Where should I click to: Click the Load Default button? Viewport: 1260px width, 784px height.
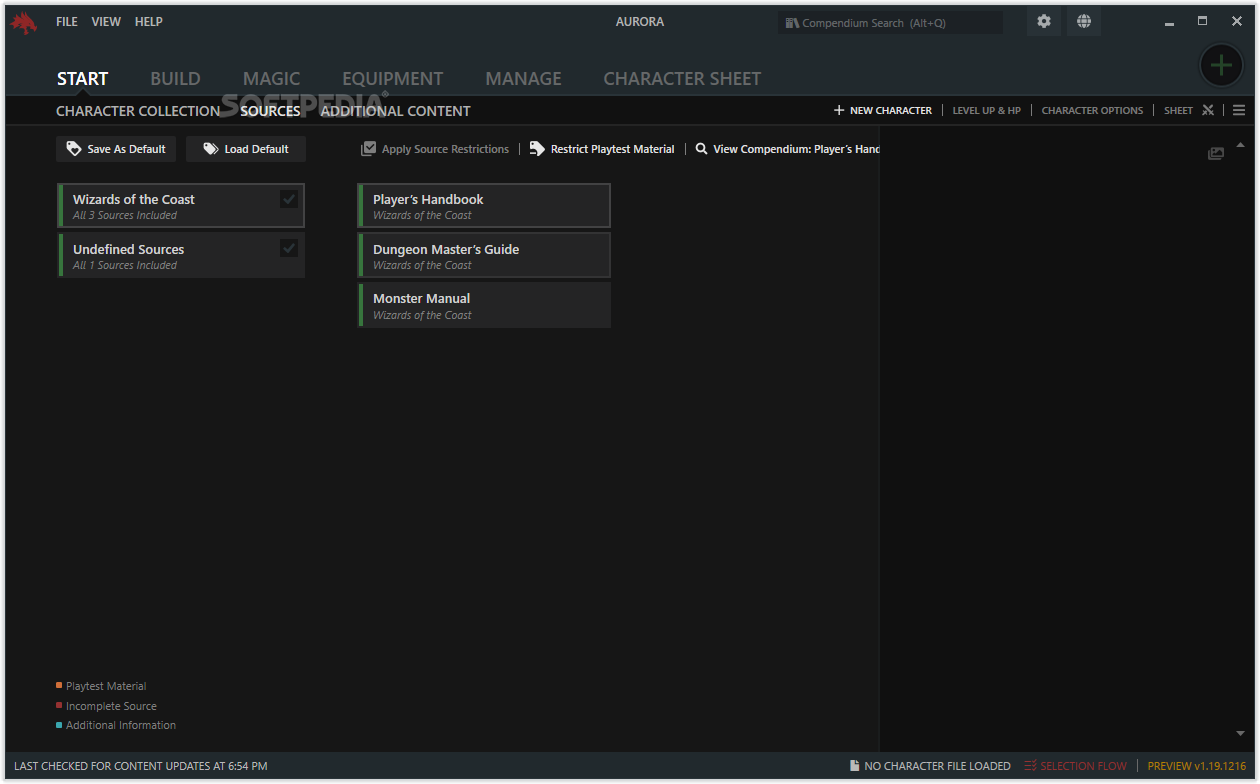(x=246, y=149)
